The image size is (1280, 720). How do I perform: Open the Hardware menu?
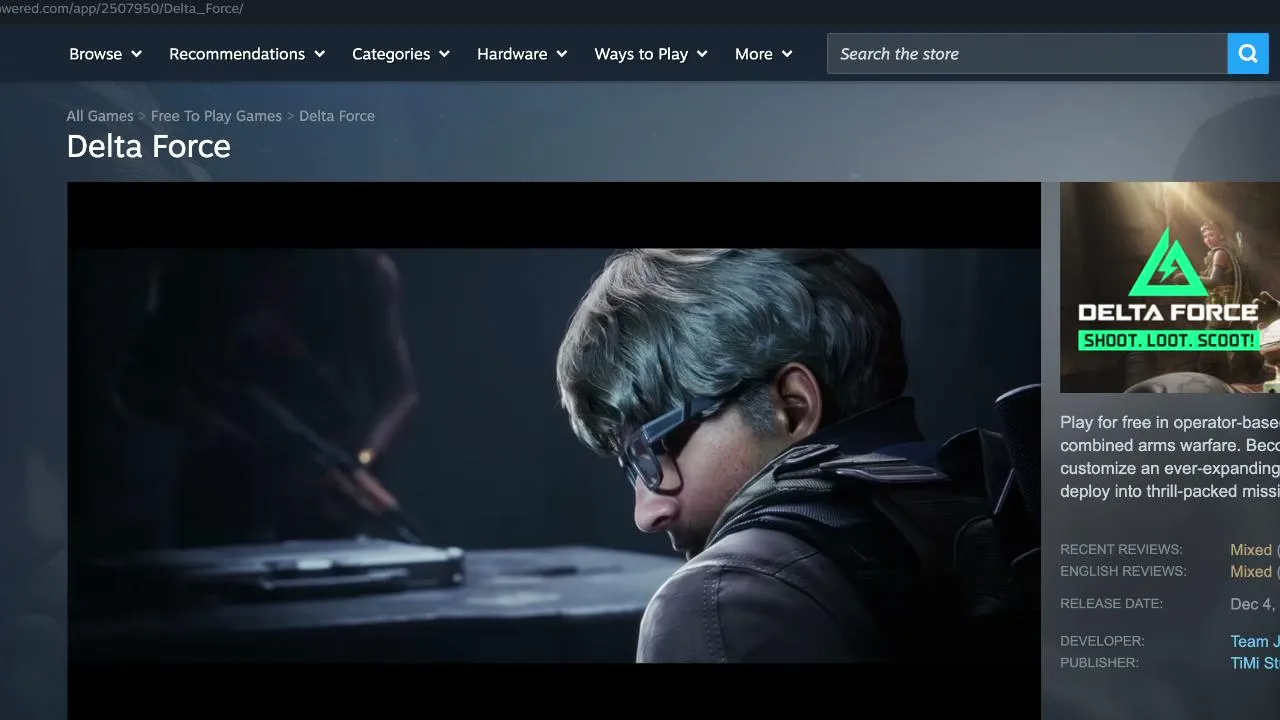(x=522, y=54)
